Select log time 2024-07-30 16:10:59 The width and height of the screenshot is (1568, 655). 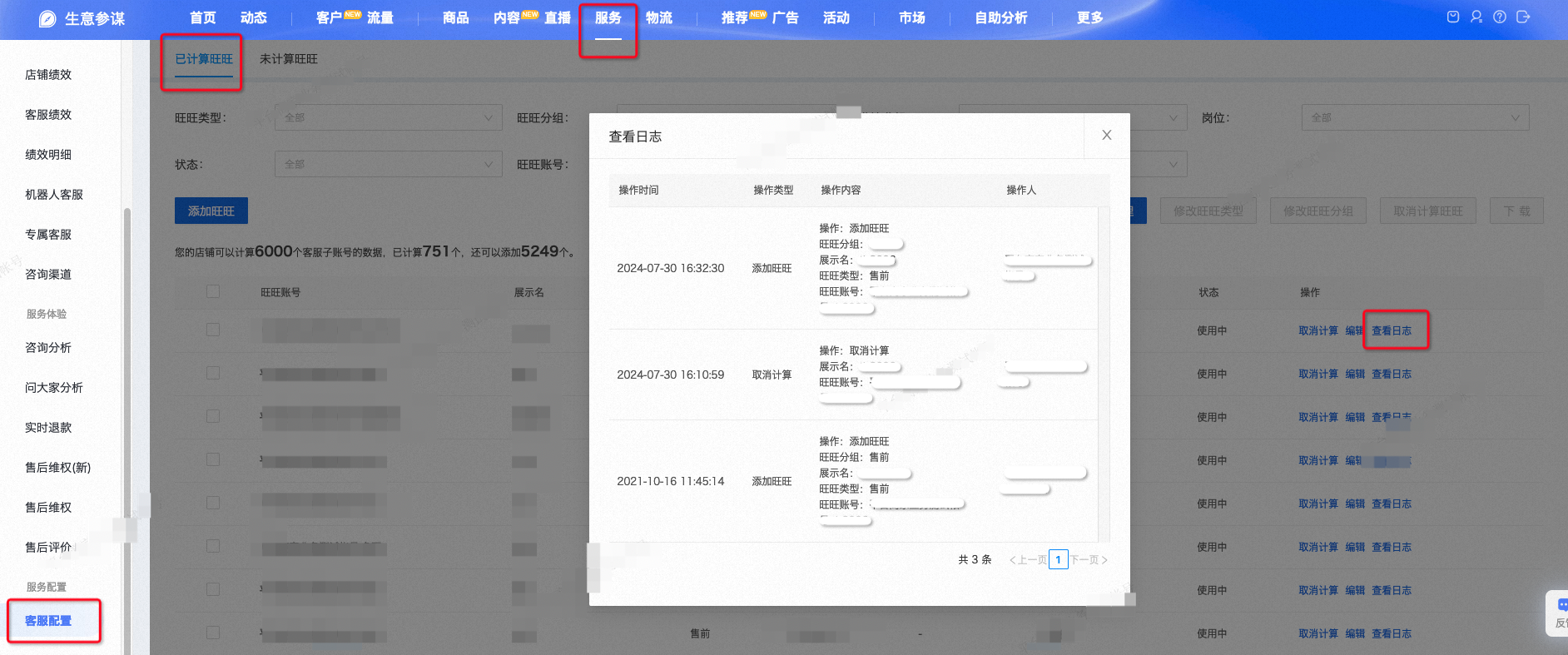tap(671, 375)
